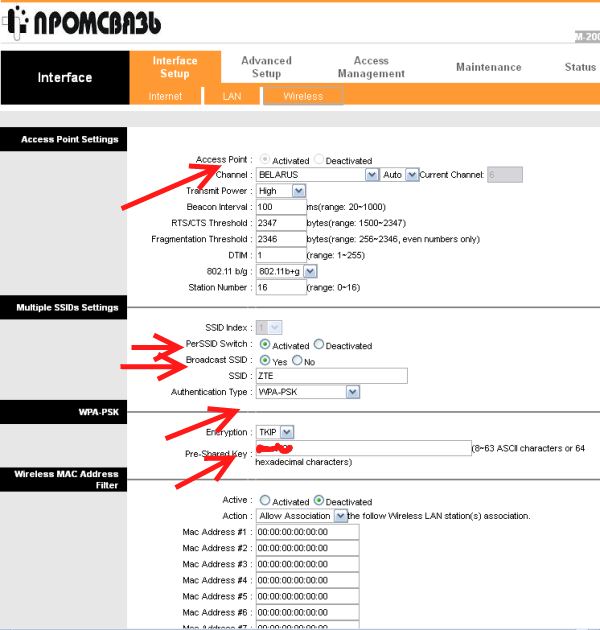The width and height of the screenshot is (600, 630).
Task: Select the Internet sub-tab
Action: click(165, 96)
